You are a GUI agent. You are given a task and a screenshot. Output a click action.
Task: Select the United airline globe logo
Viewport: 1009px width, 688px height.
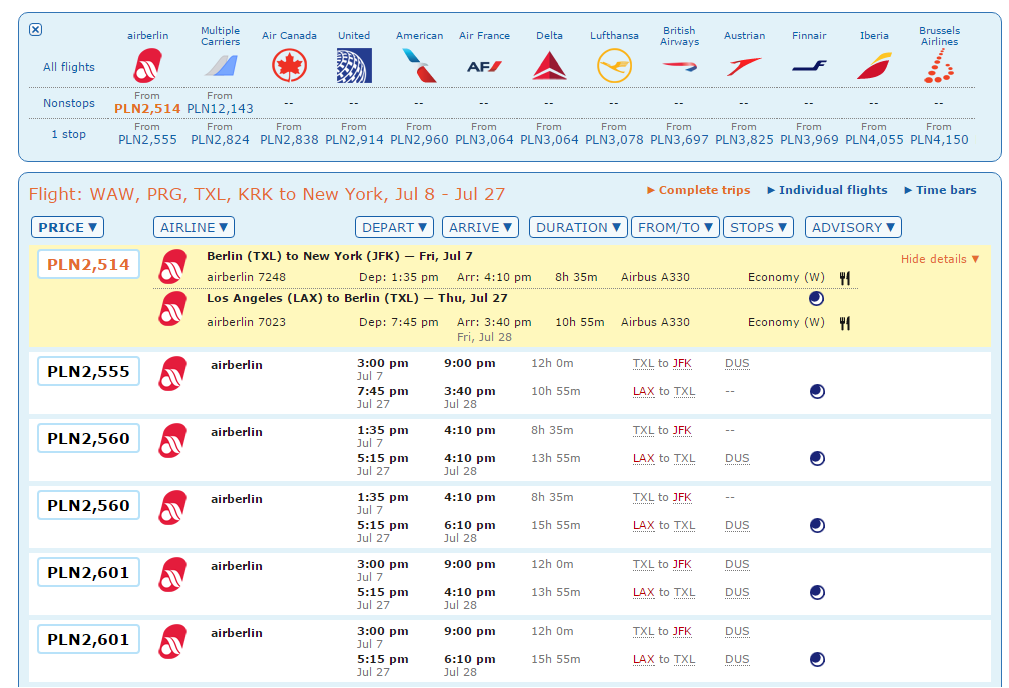[354, 66]
